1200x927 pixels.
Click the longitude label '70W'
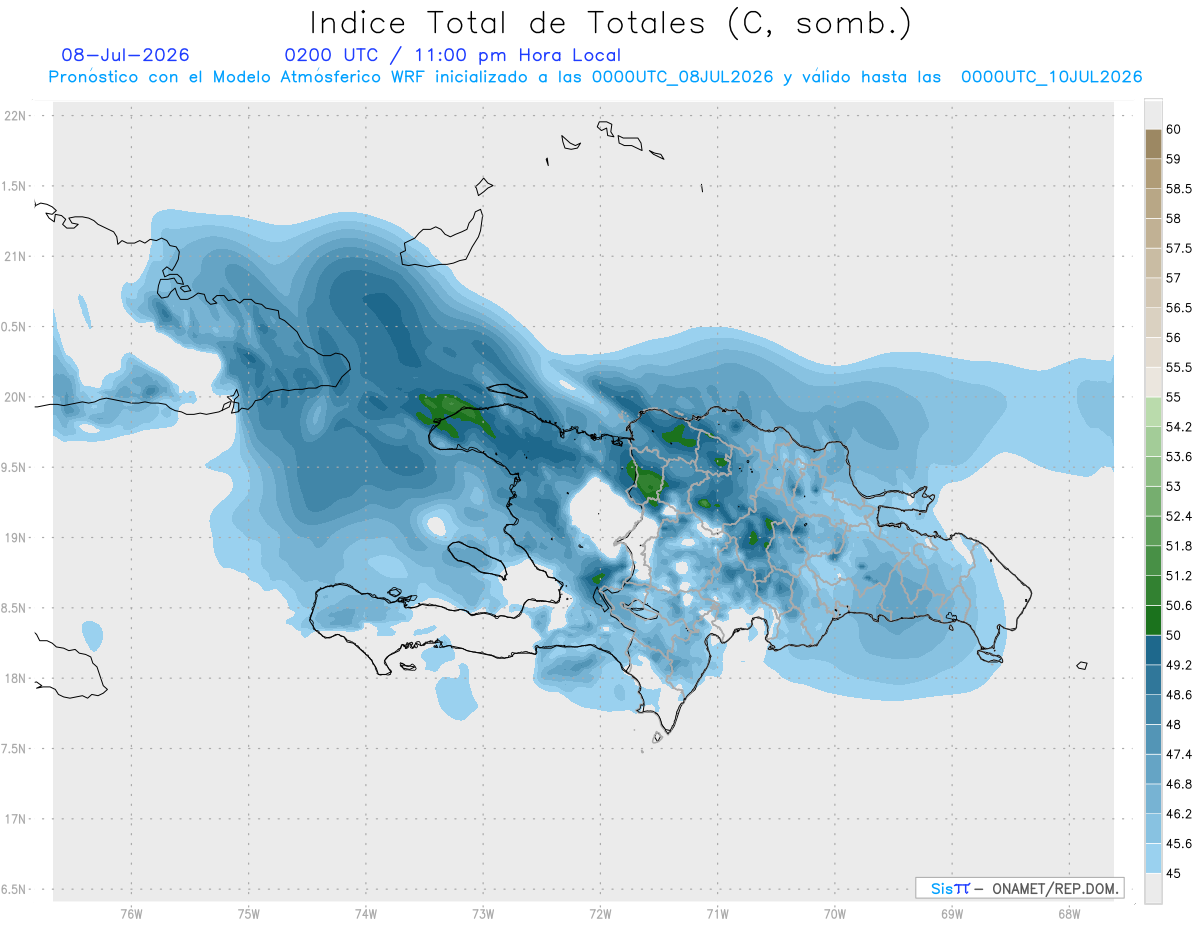834,914
